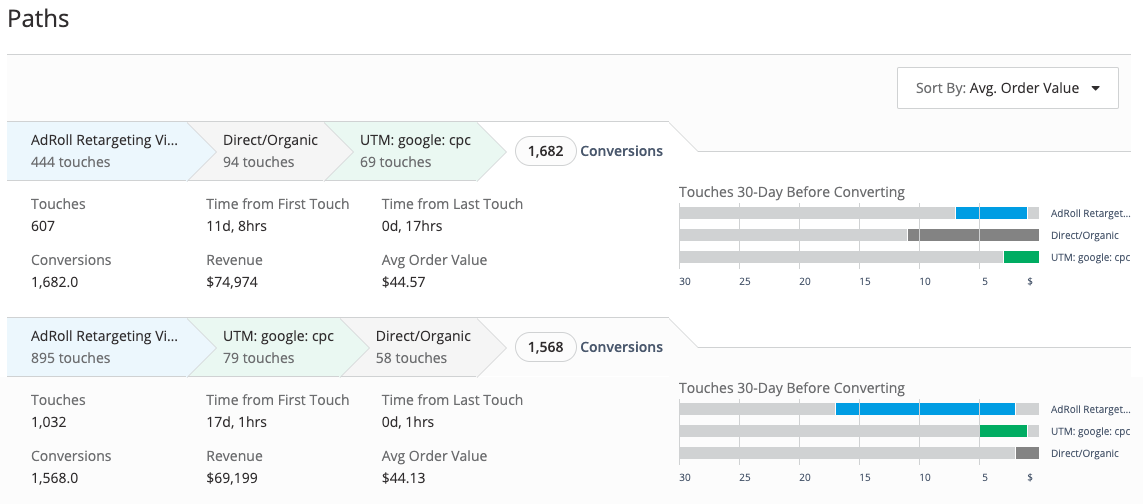Select Direct/Organic 58 touches step
Image resolution: width=1147 pixels, height=504 pixels.
[423, 347]
